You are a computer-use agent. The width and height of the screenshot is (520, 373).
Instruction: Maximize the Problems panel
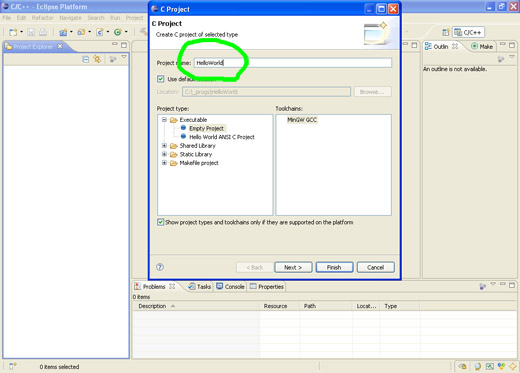click(512, 285)
